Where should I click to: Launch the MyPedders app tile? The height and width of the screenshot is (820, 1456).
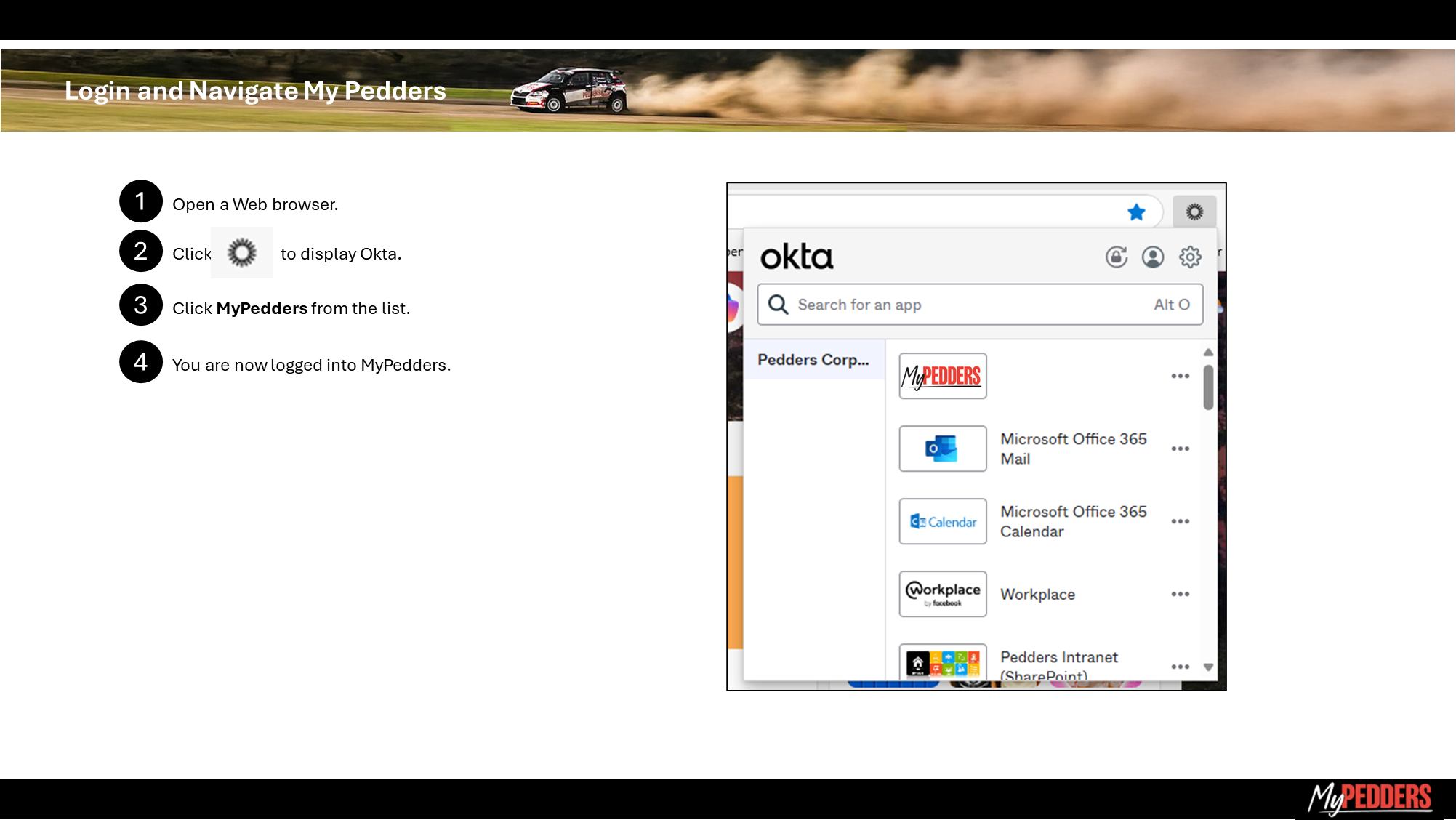(x=943, y=376)
